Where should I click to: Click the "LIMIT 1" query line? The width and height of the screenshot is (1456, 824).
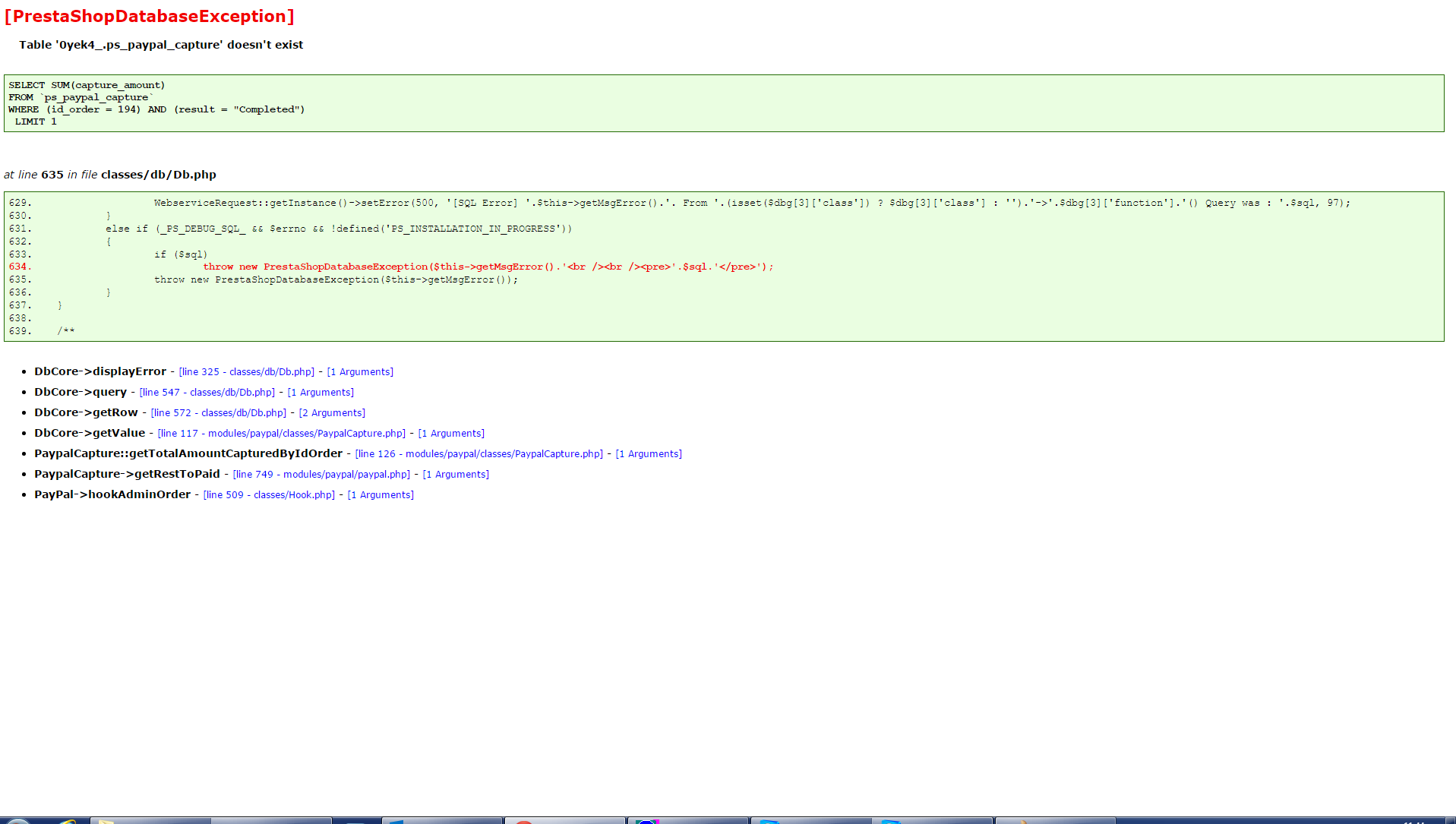[36, 122]
